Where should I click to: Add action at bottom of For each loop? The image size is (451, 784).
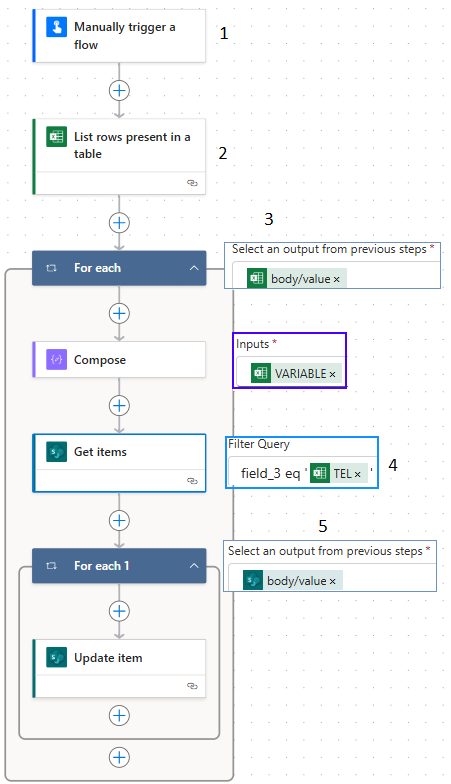(119, 757)
